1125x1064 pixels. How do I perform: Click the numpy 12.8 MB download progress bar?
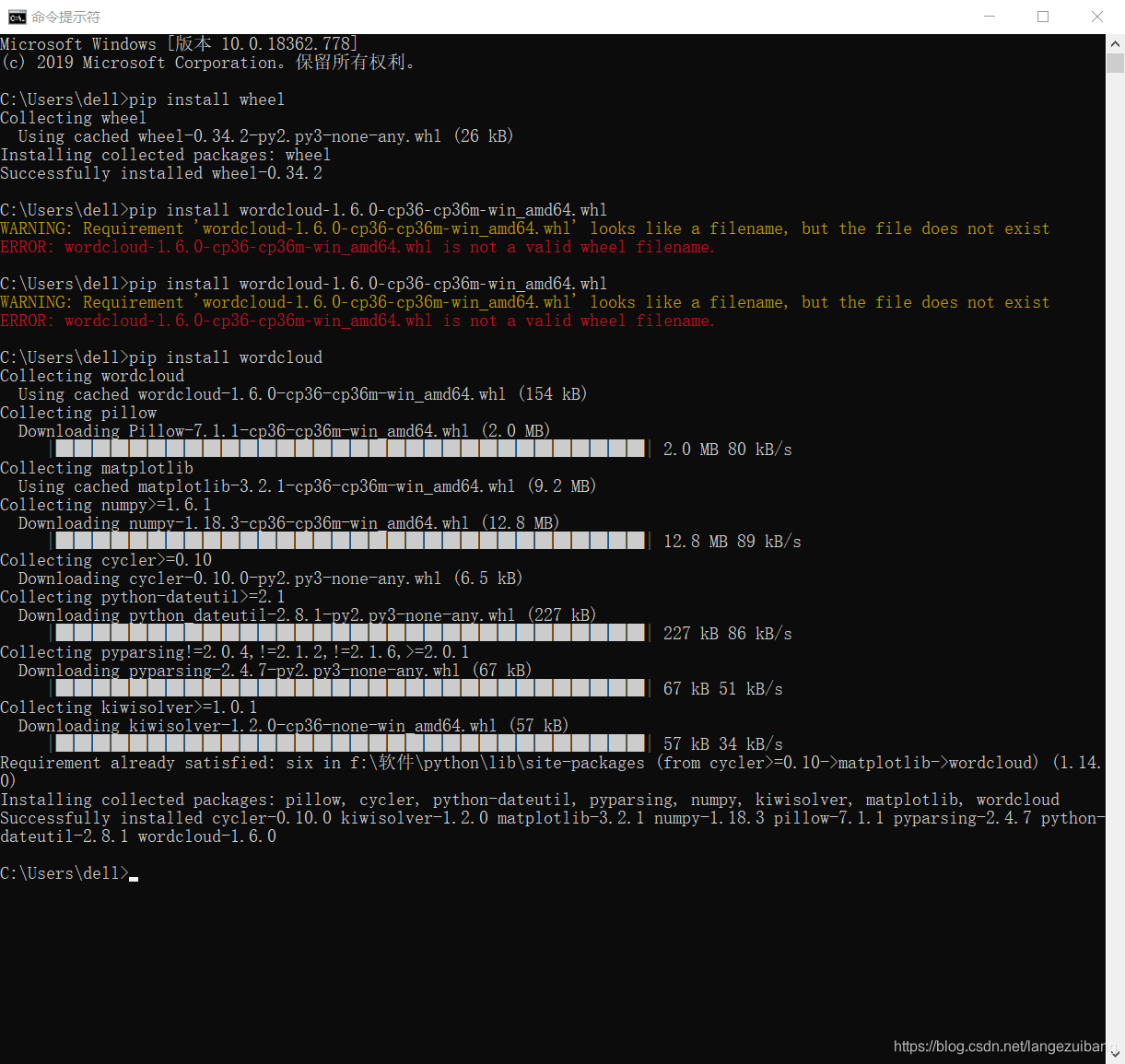tap(350, 541)
